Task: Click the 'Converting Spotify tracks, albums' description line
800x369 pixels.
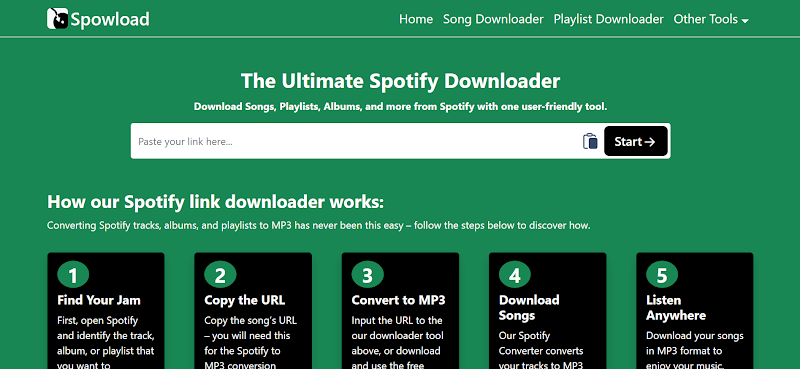Action: point(319,226)
